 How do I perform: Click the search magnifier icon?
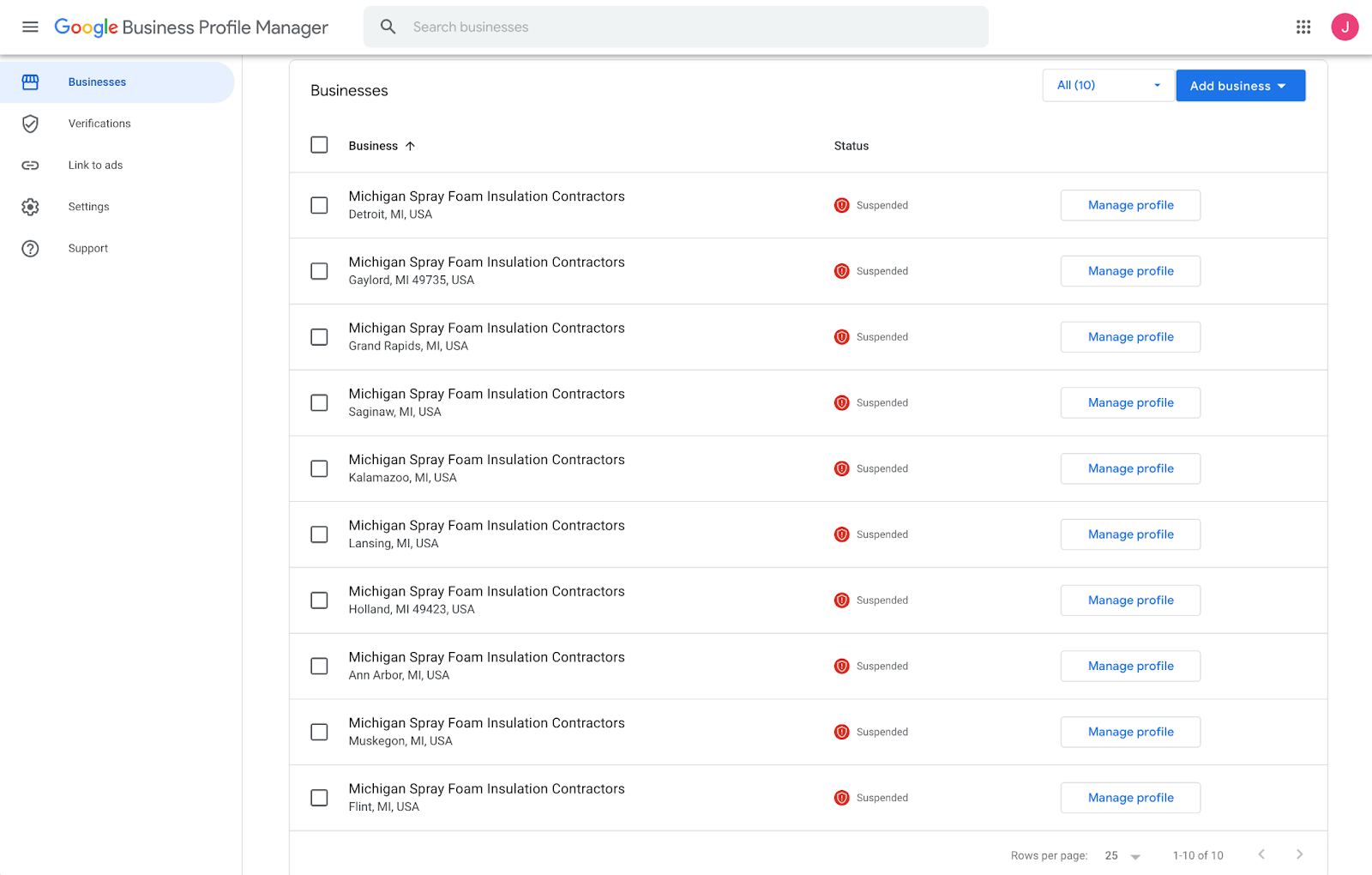click(x=388, y=27)
